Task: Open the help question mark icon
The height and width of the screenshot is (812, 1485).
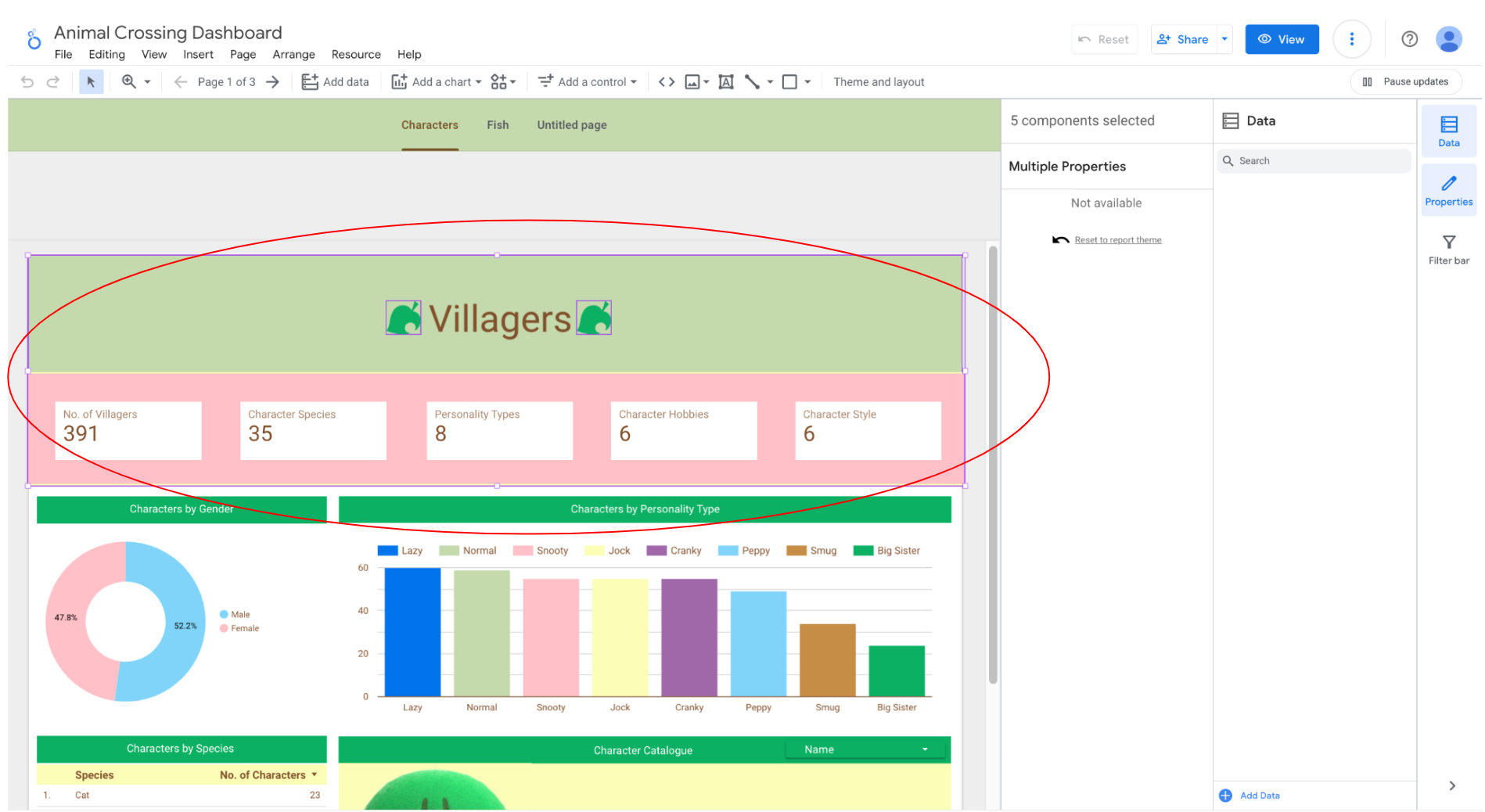Action: [x=1408, y=39]
